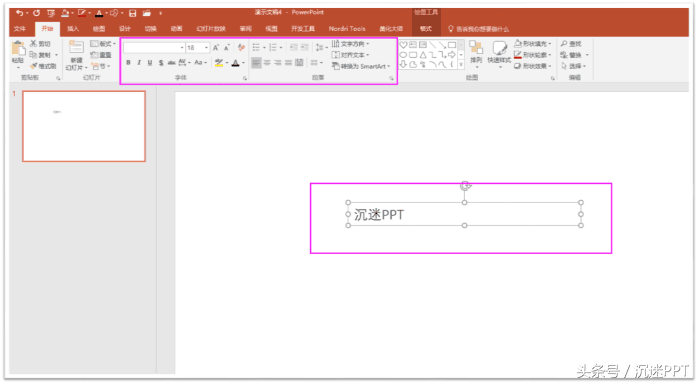Click the Increase Font Size icon
The width and height of the screenshot is (698, 384).
click(x=216, y=47)
